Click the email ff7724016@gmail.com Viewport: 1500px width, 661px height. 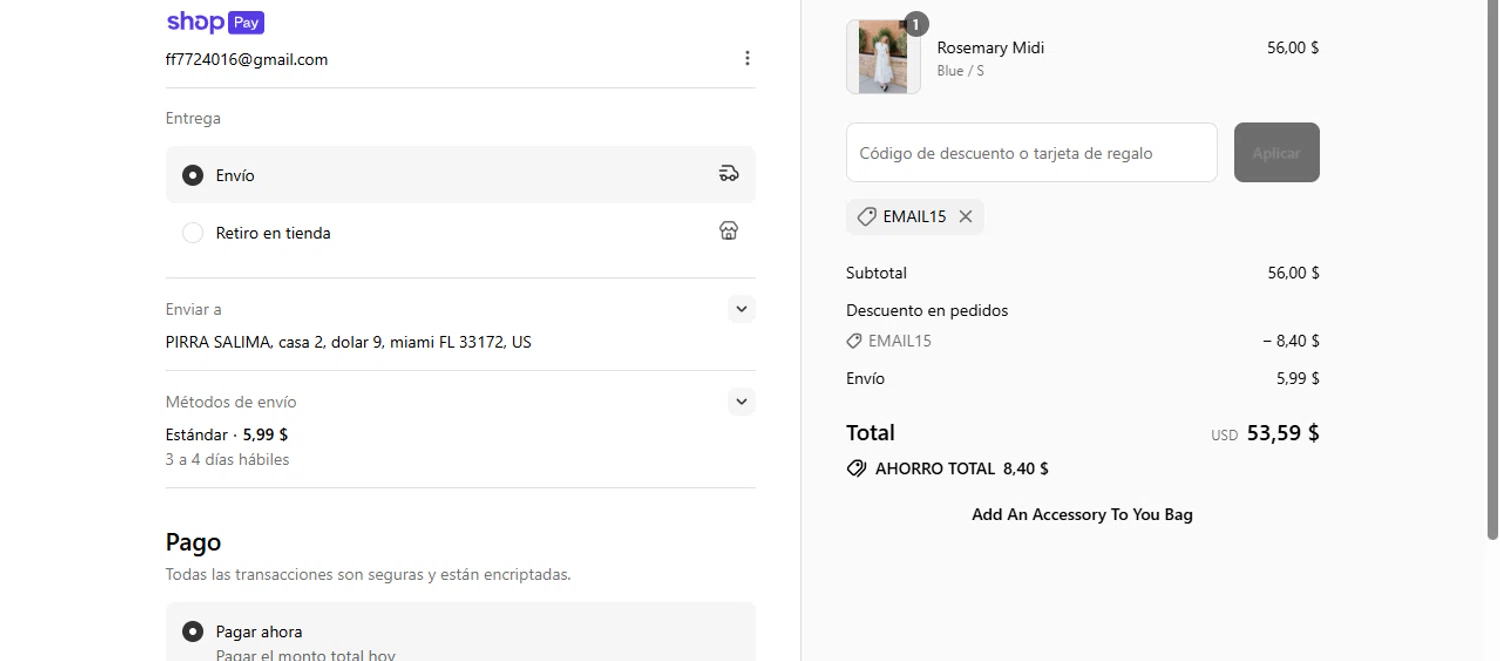click(x=247, y=59)
